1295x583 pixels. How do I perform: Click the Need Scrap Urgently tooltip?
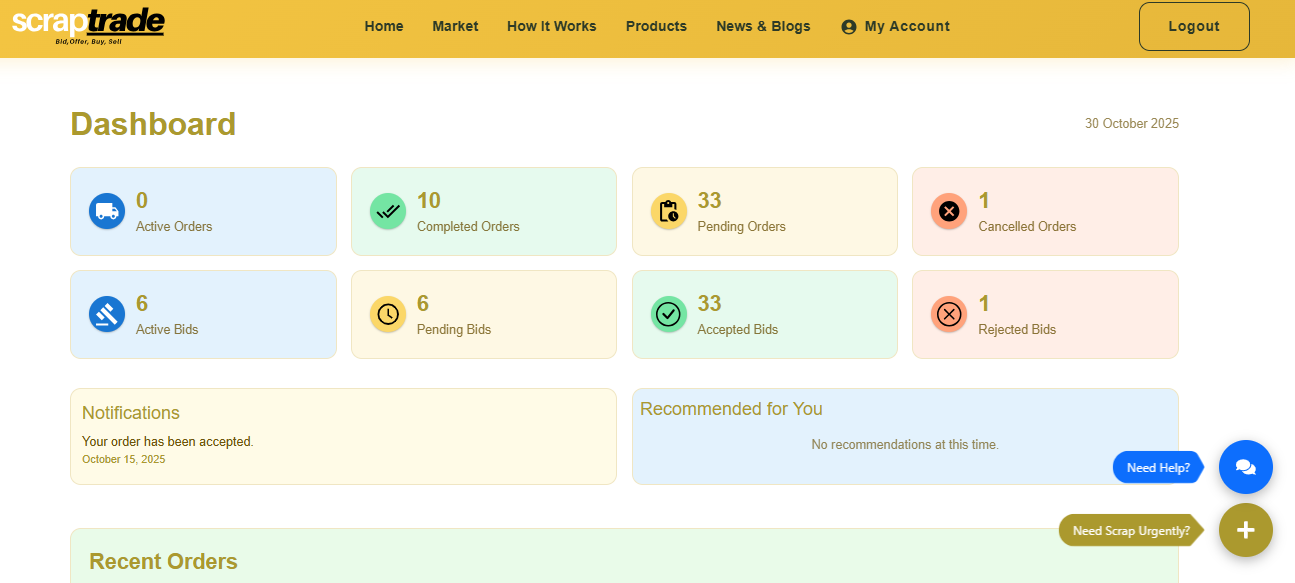pyautogui.click(x=1129, y=530)
